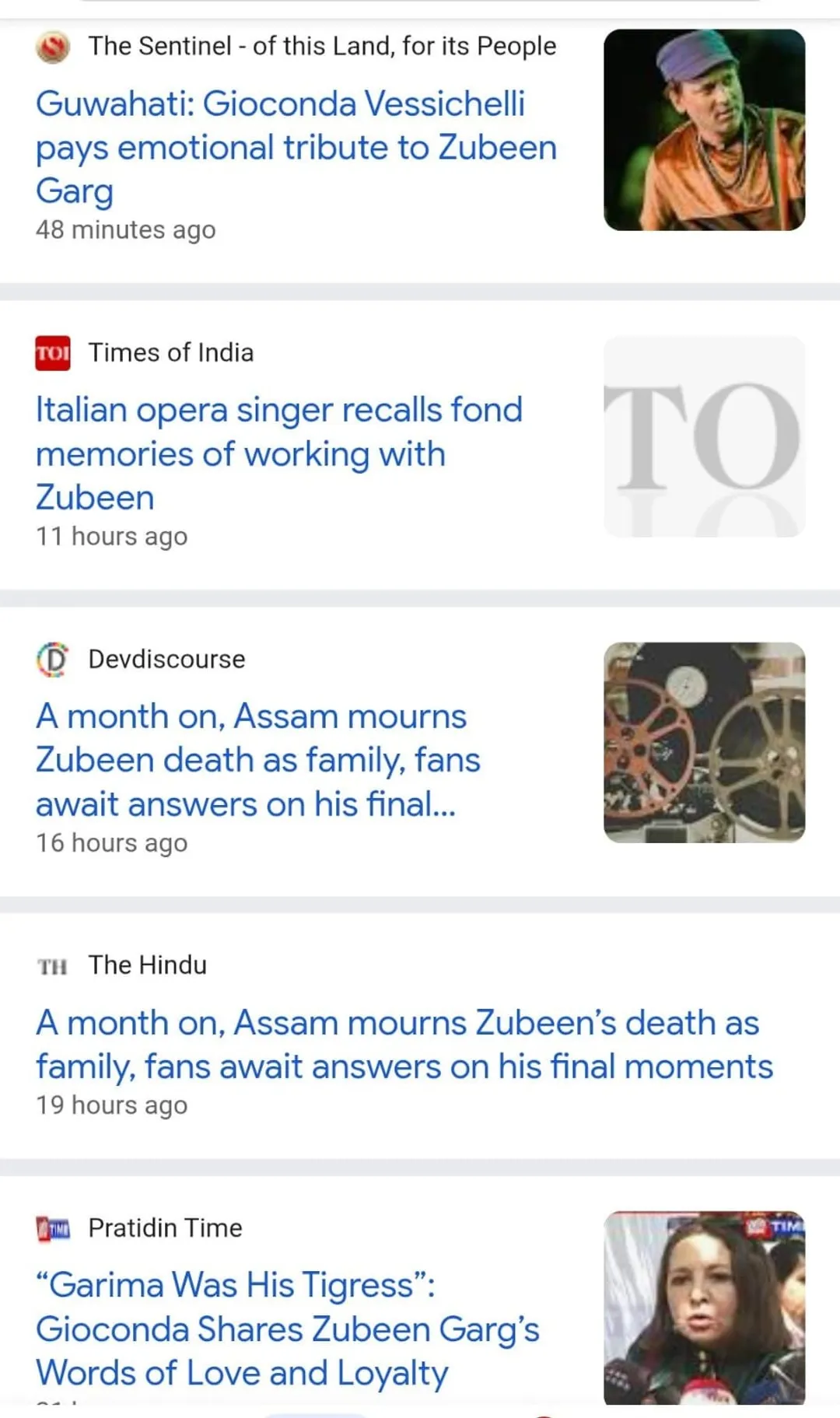
Task: Open Devdiscourse Assam mourns Zubeen headline
Action: point(257,760)
